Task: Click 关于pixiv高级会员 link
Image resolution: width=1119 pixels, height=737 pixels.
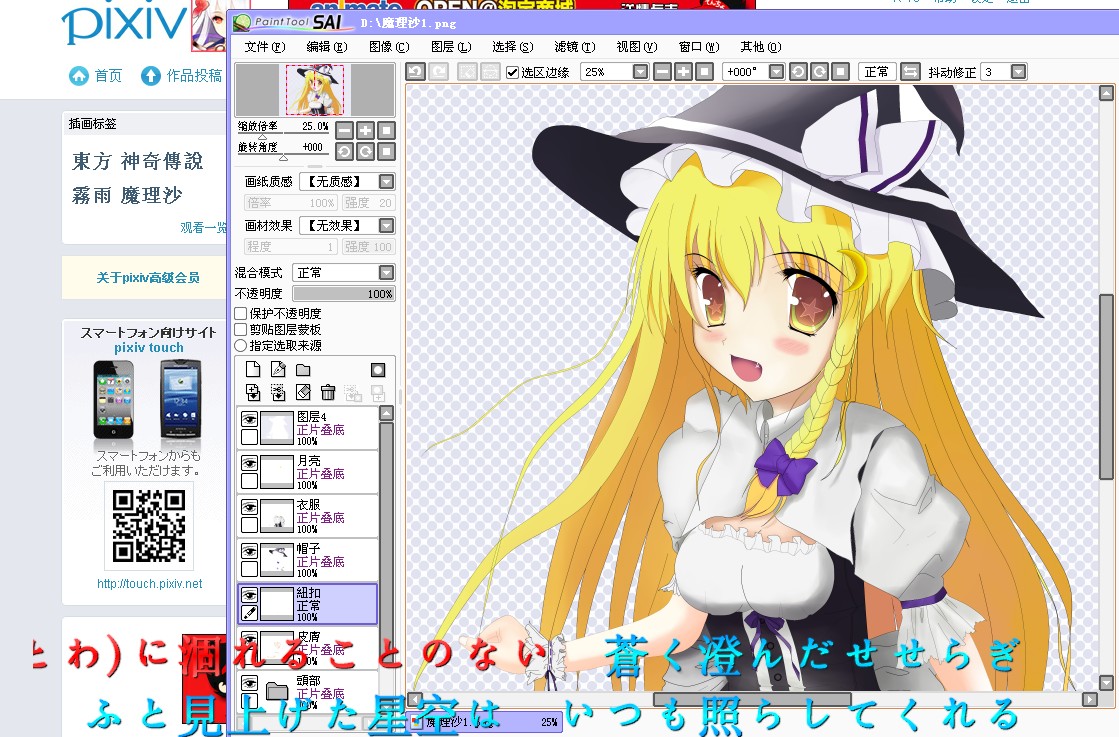Action: coord(148,278)
